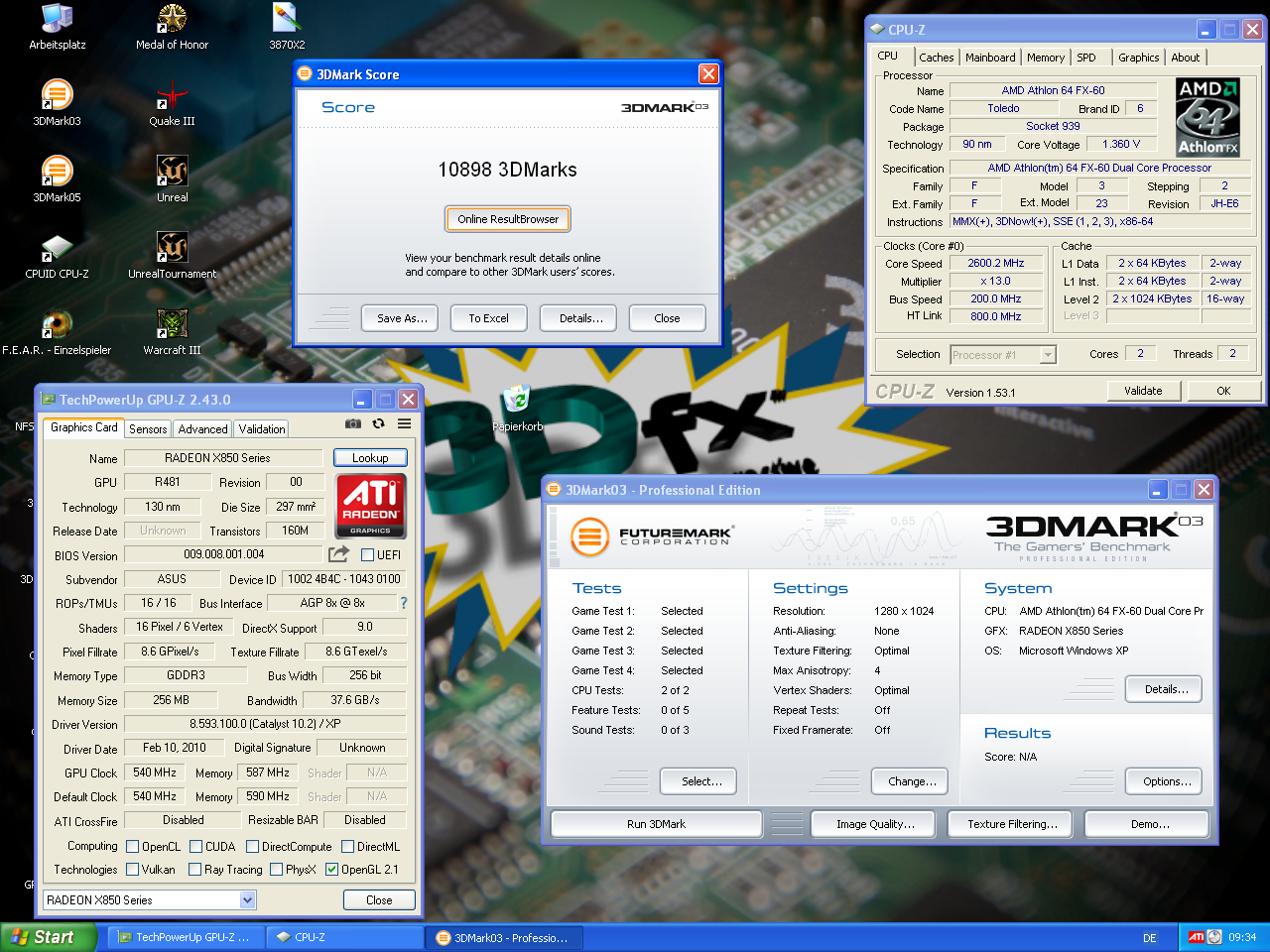Image resolution: width=1270 pixels, height=952 pixels.
Task: Open the Graphics tab in CPU-Z
Action: tap(1138, 58)
